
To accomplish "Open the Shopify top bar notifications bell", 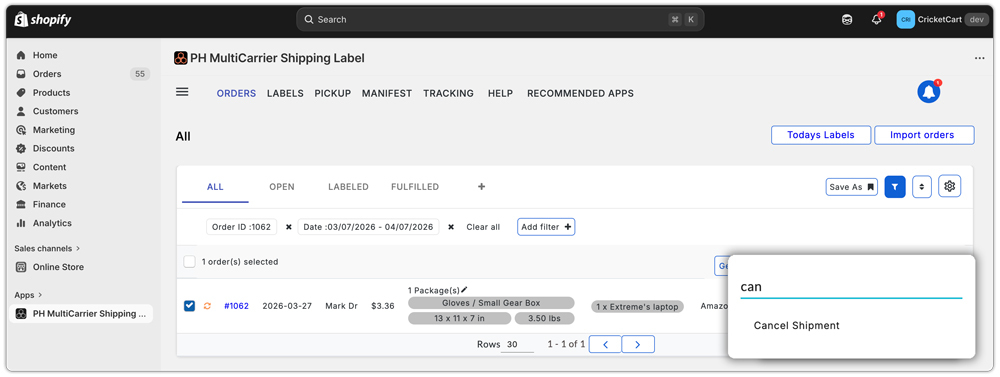I will tap(877, 19).
